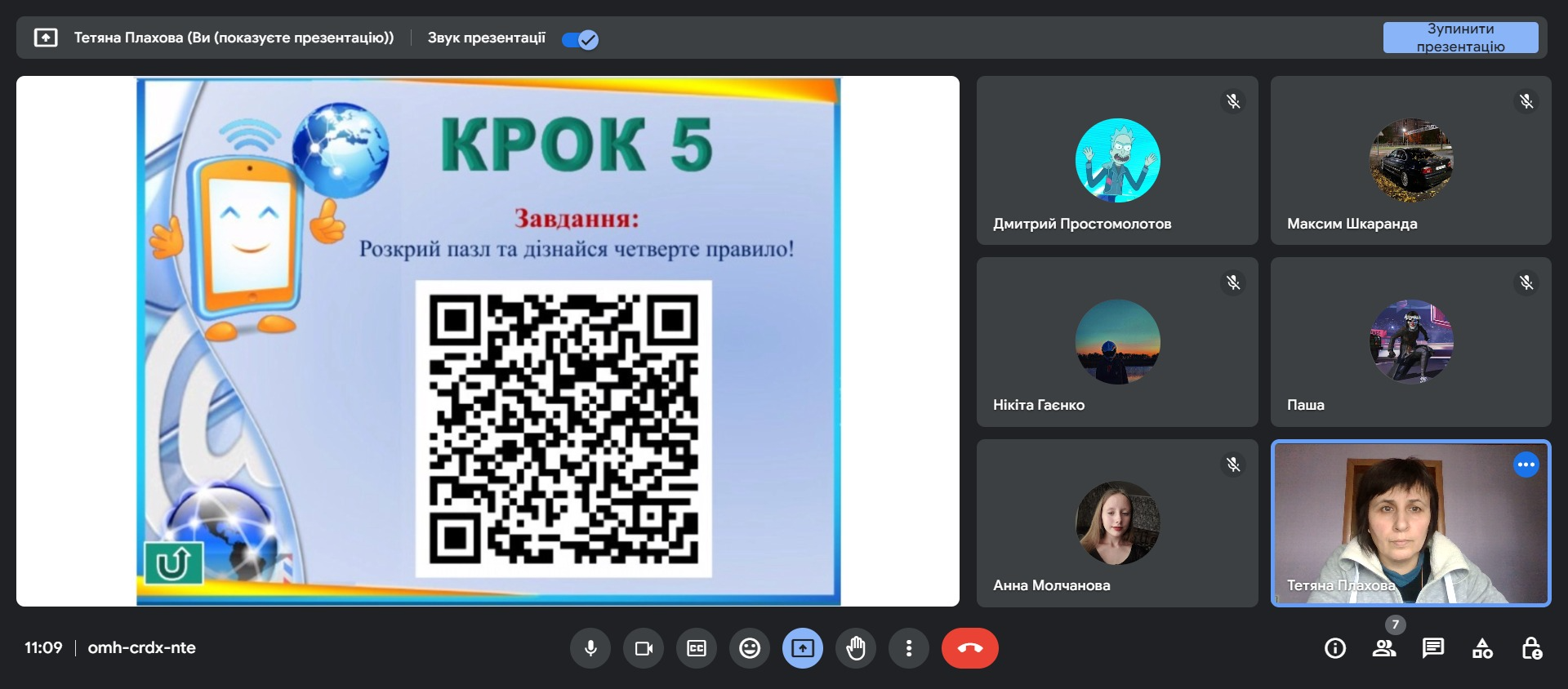The image size is (1568, 689).
Task: Click muted mic icon on Анна Молчанова tile
Action: (x=1233, y=465)
